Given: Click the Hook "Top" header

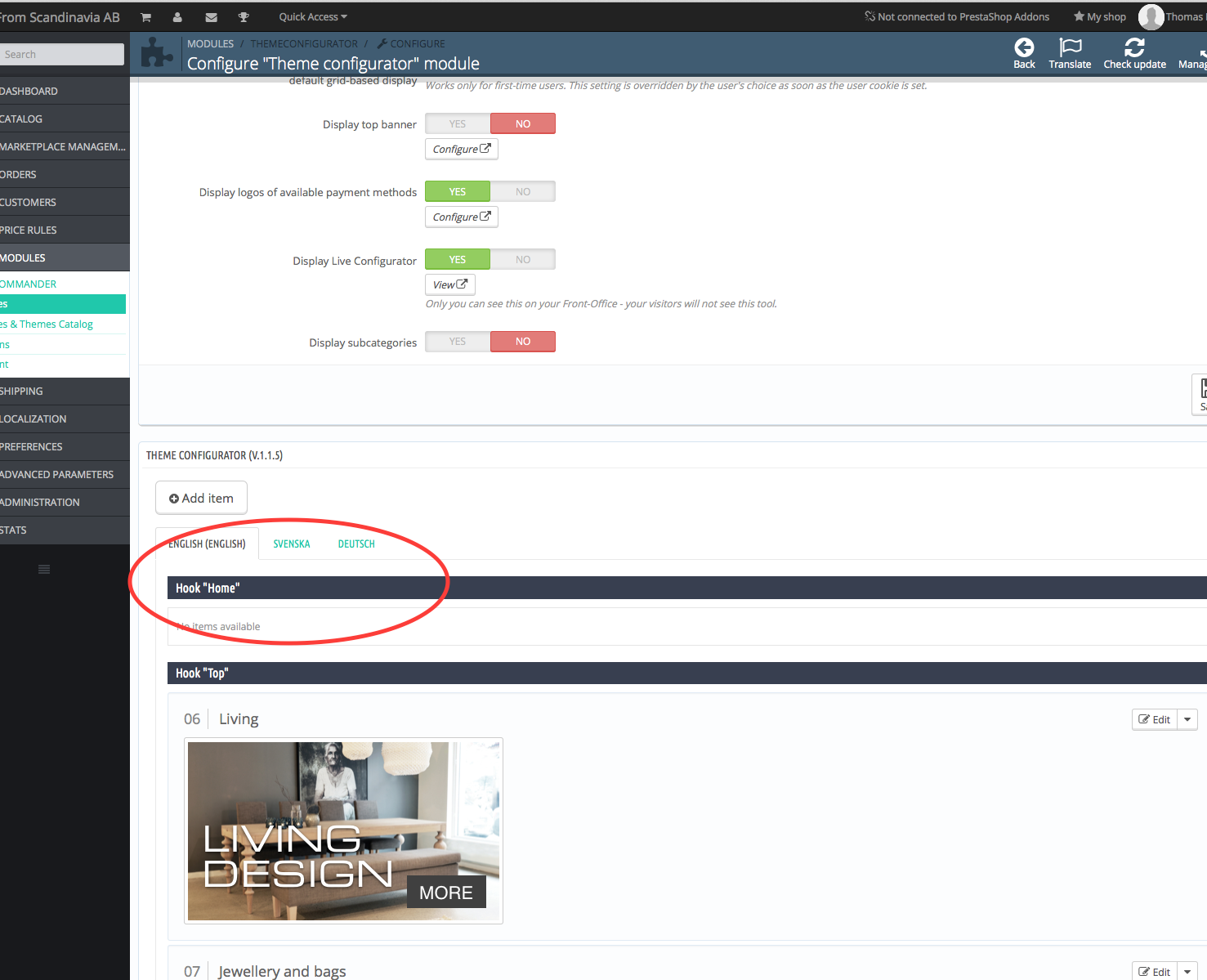Looking at the screenshot, I should (687, 673).
